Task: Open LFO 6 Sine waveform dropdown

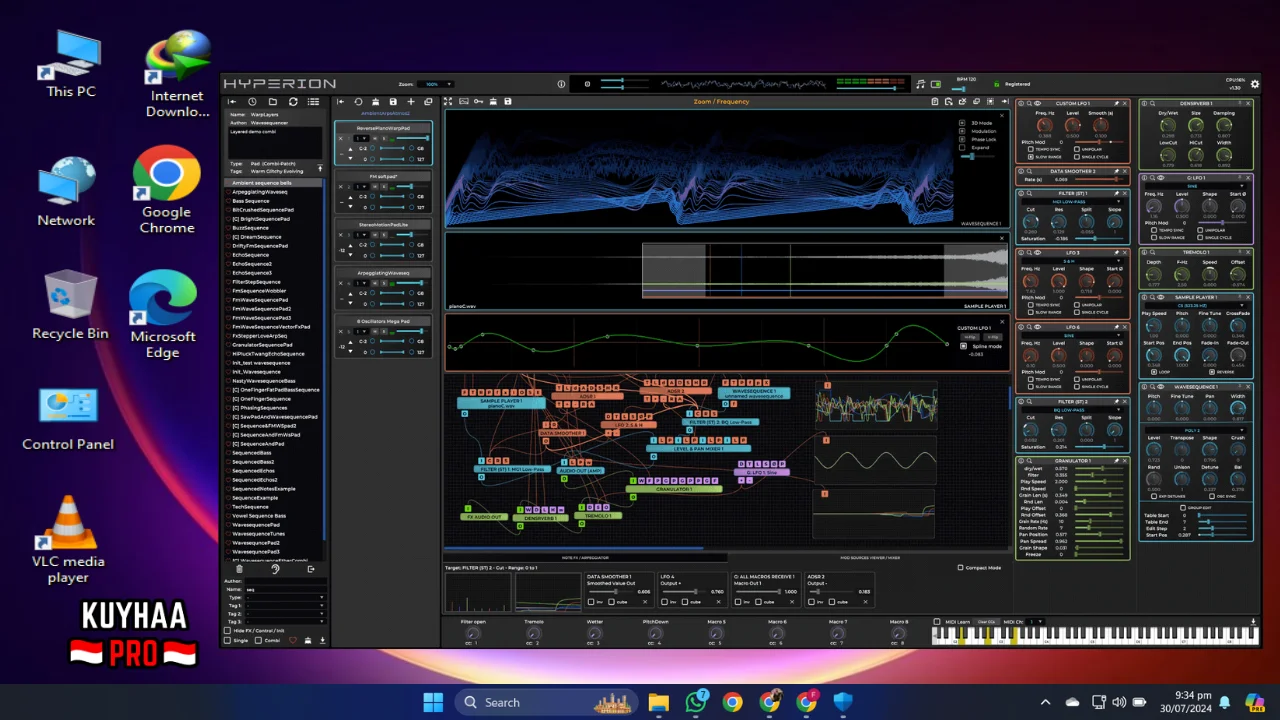Action: point(1073,336)
